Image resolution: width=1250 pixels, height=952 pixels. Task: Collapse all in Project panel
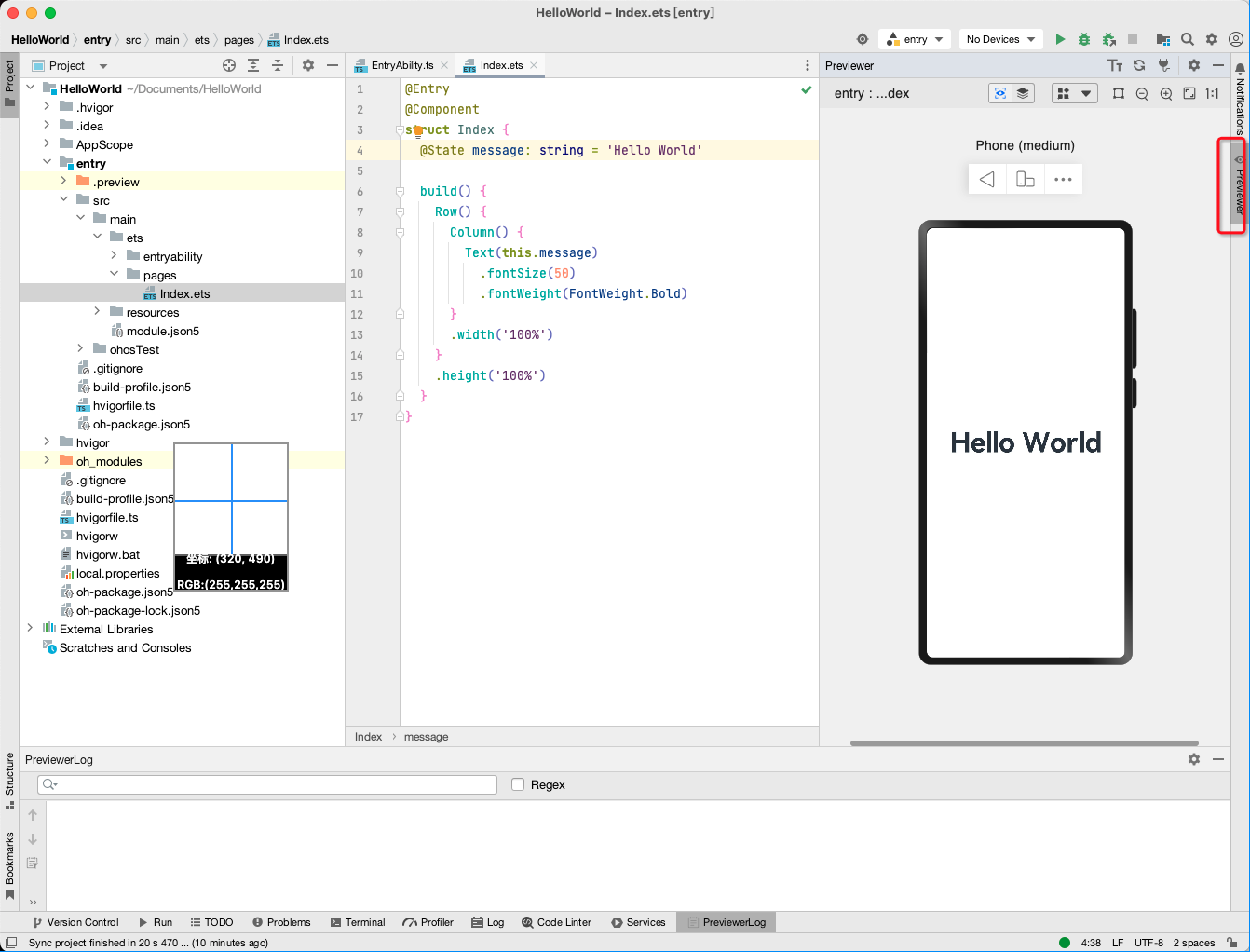pos(278,65)
